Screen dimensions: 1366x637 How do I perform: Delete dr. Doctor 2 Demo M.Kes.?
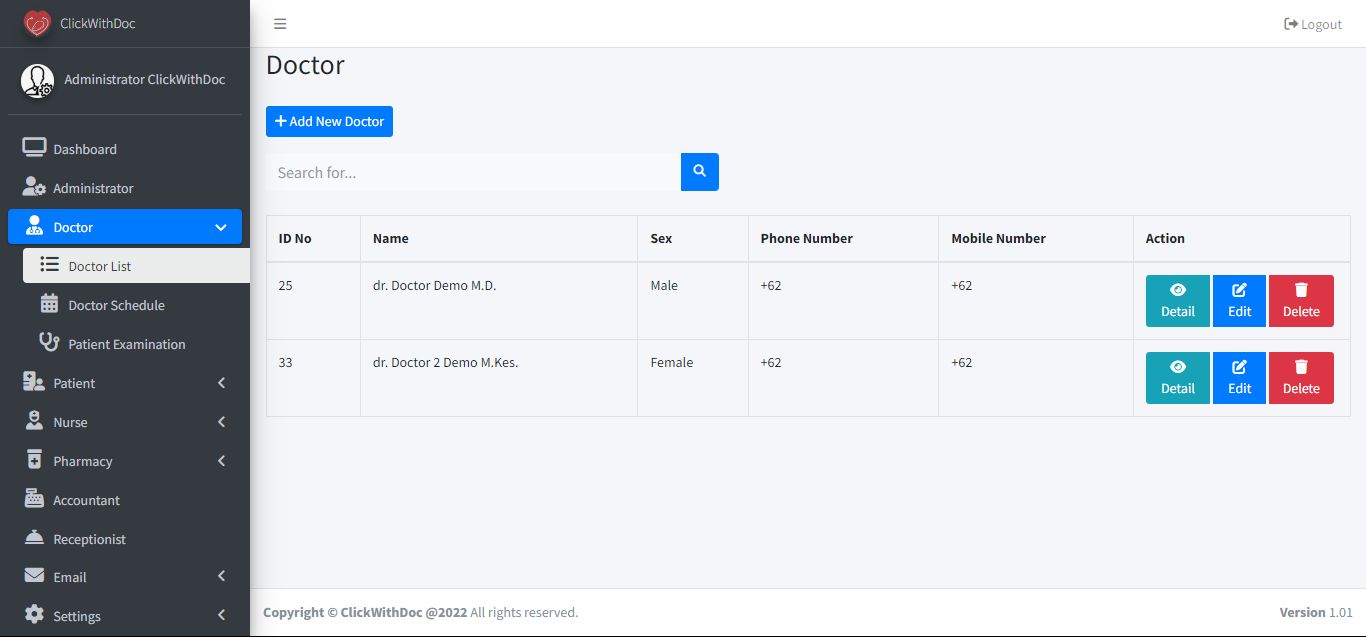click(1301, 378)
